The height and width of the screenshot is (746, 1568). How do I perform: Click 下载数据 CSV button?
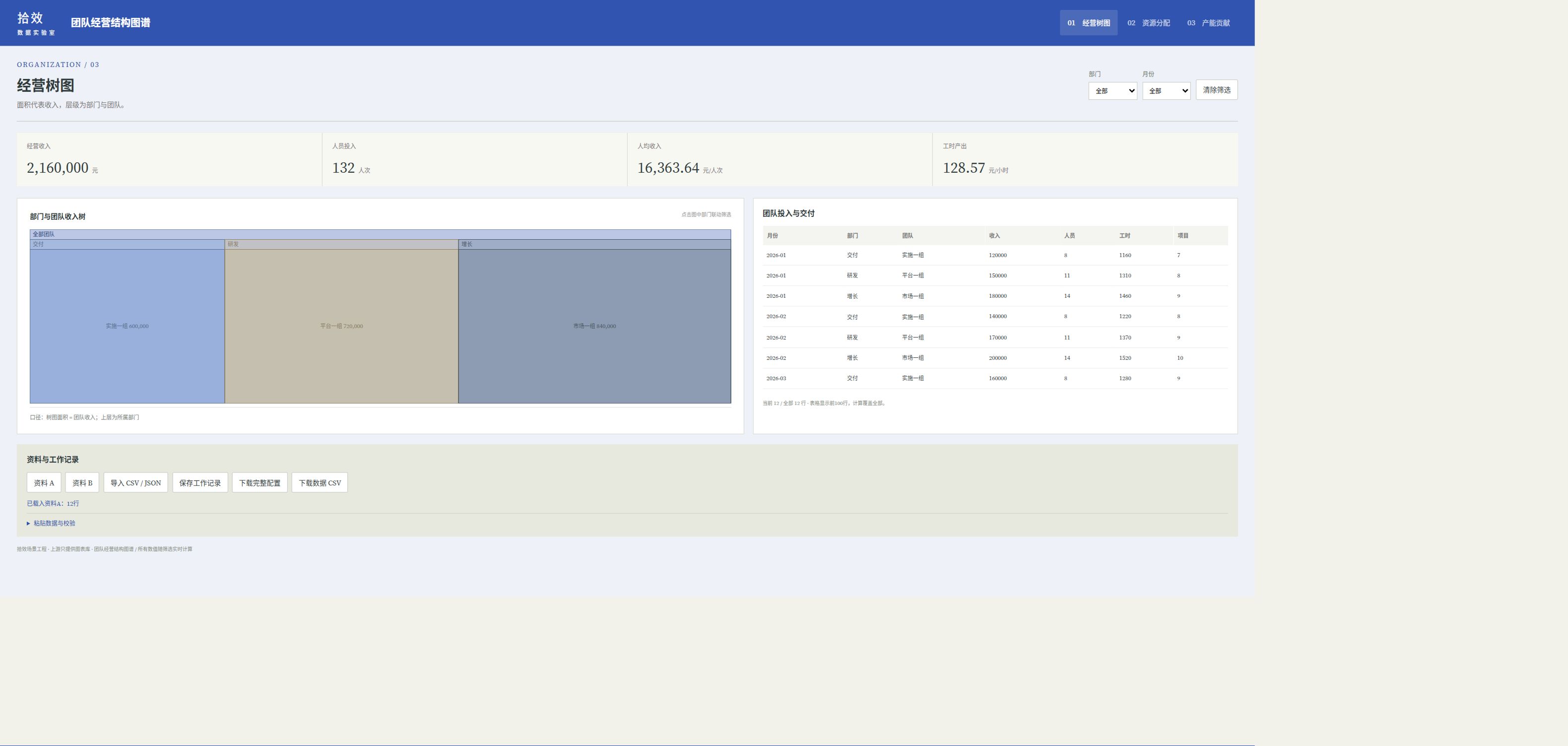tap(320, 482)
